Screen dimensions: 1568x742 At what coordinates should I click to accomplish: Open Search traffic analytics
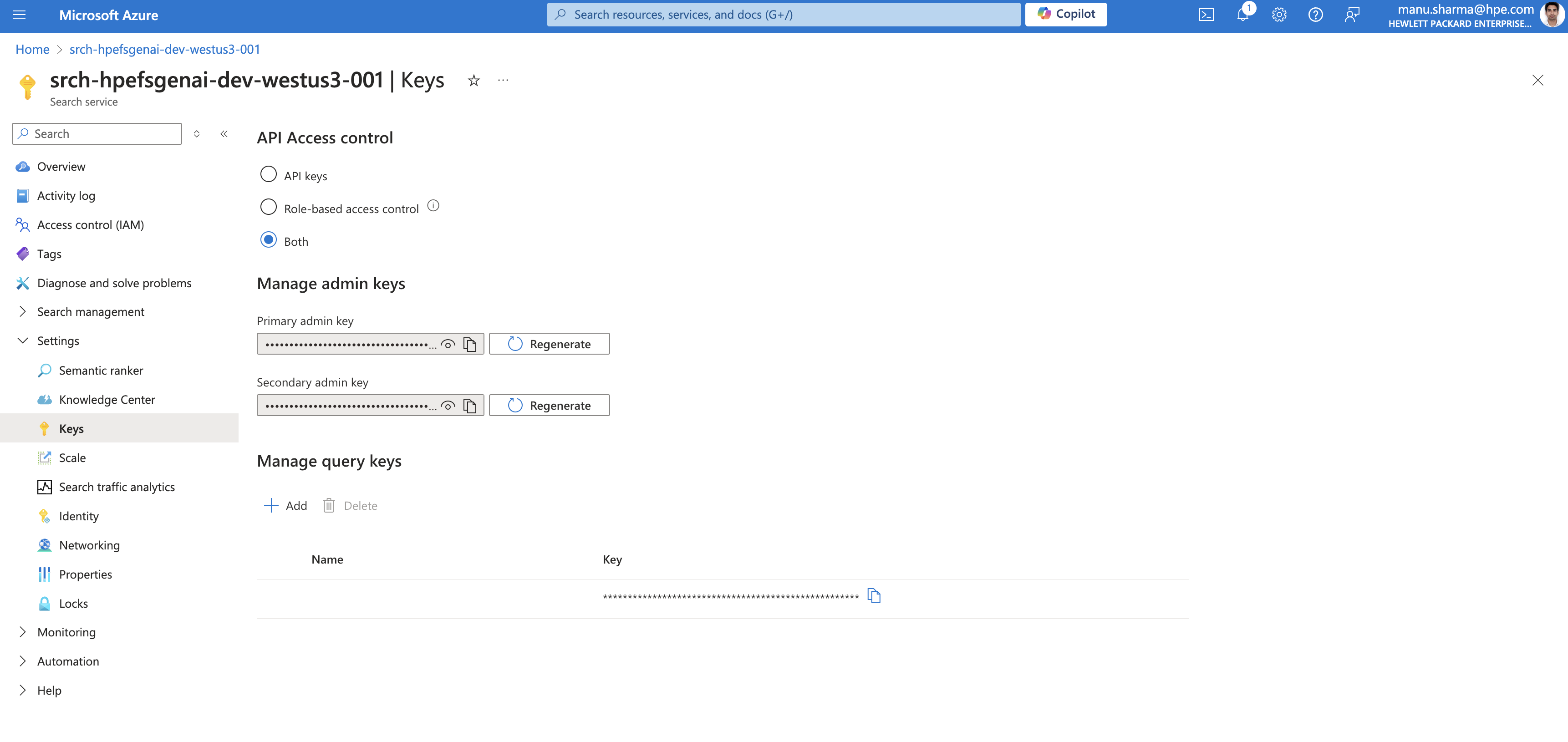pos(116,487)
